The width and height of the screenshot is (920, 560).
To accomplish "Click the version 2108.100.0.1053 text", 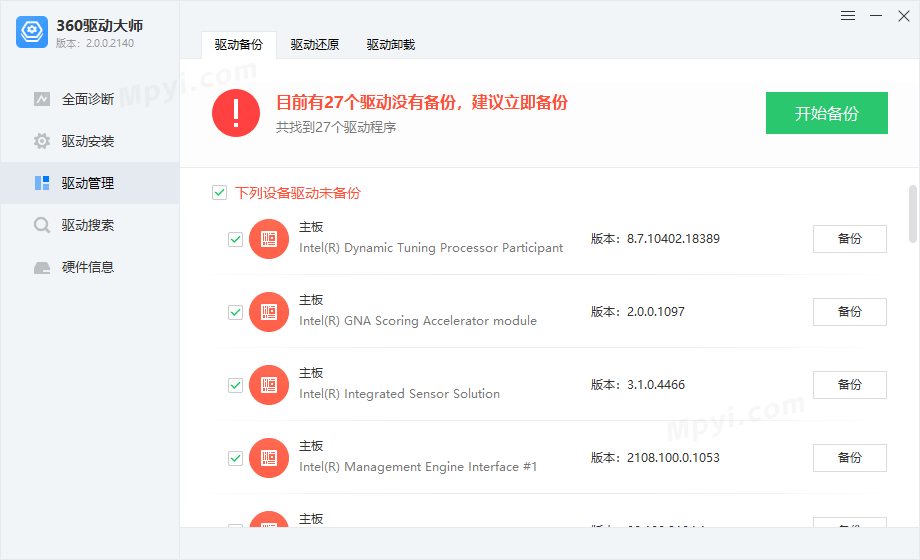I will click(x=673, y=457).
